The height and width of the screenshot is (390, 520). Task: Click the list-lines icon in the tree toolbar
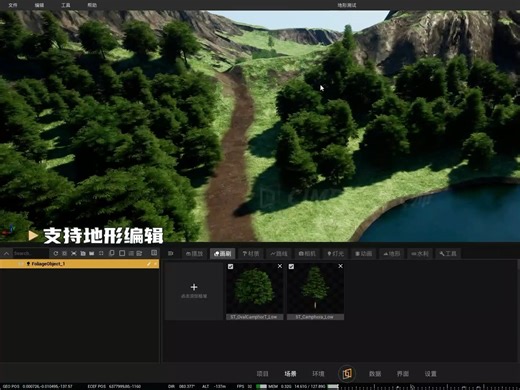[x=131, y=253]
